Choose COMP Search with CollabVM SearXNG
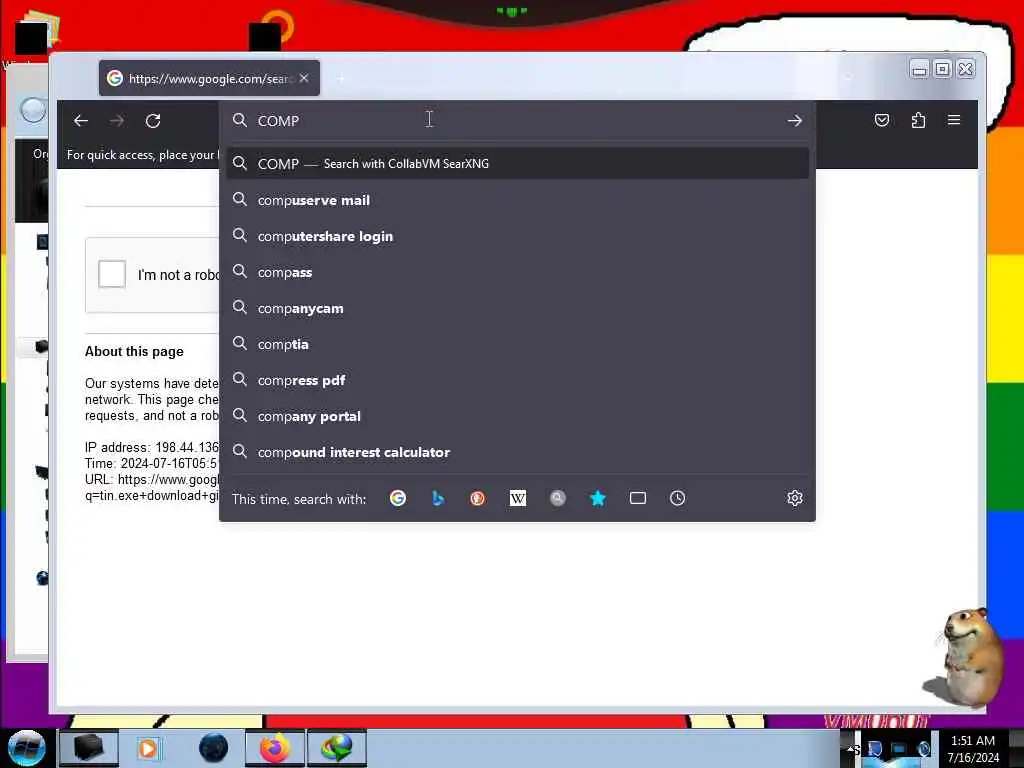Viewport: 1024px width, 768px height. (517, 163)
